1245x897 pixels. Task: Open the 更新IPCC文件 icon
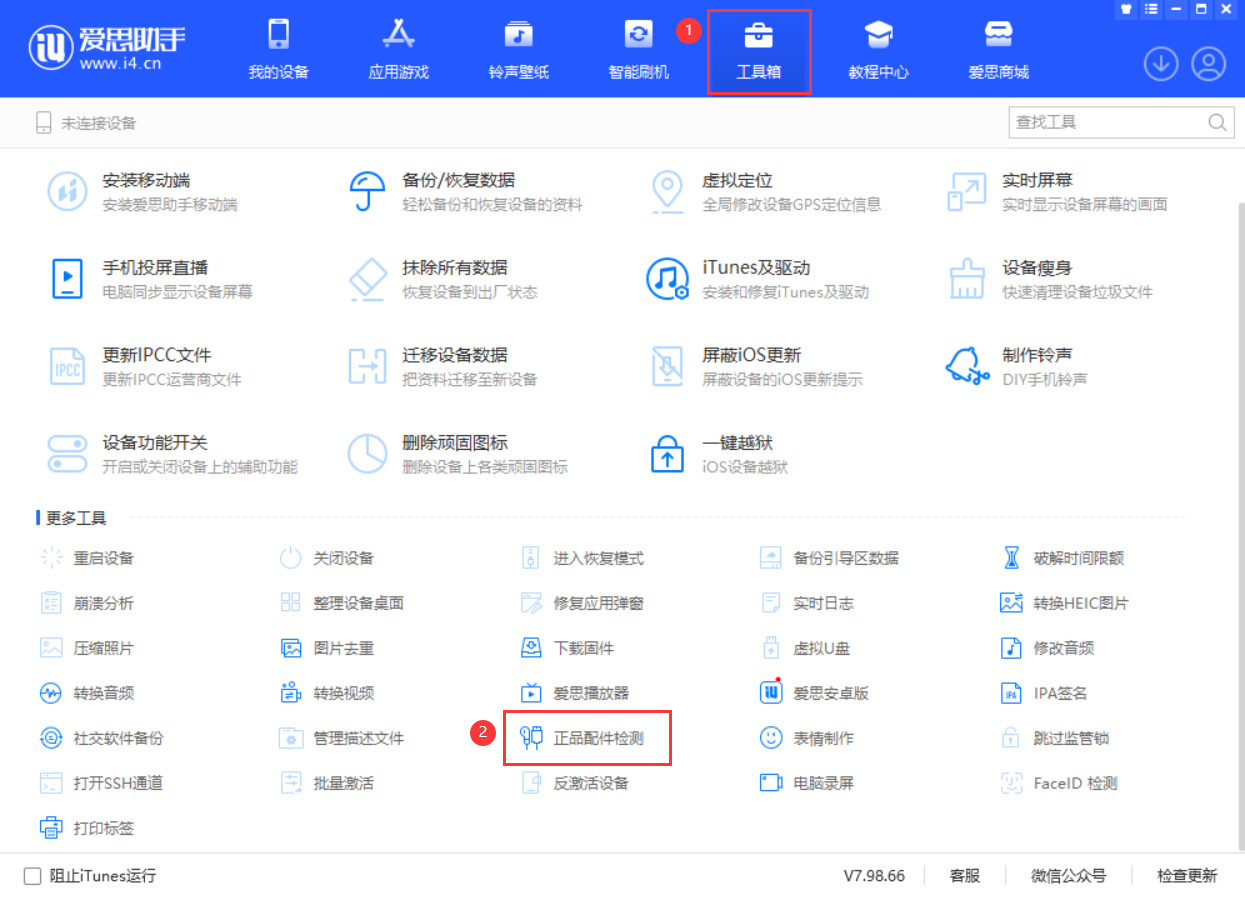pos(68,366)
